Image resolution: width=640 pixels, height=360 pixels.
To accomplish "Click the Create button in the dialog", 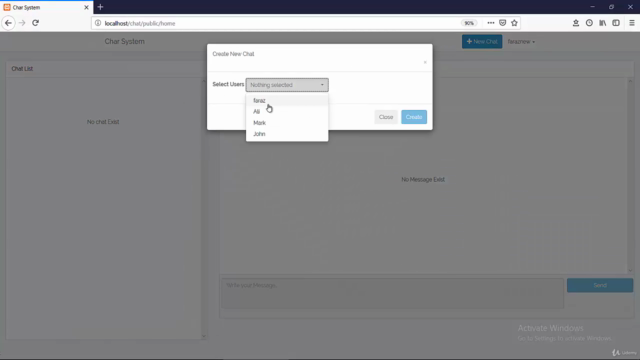I will 414,117.
